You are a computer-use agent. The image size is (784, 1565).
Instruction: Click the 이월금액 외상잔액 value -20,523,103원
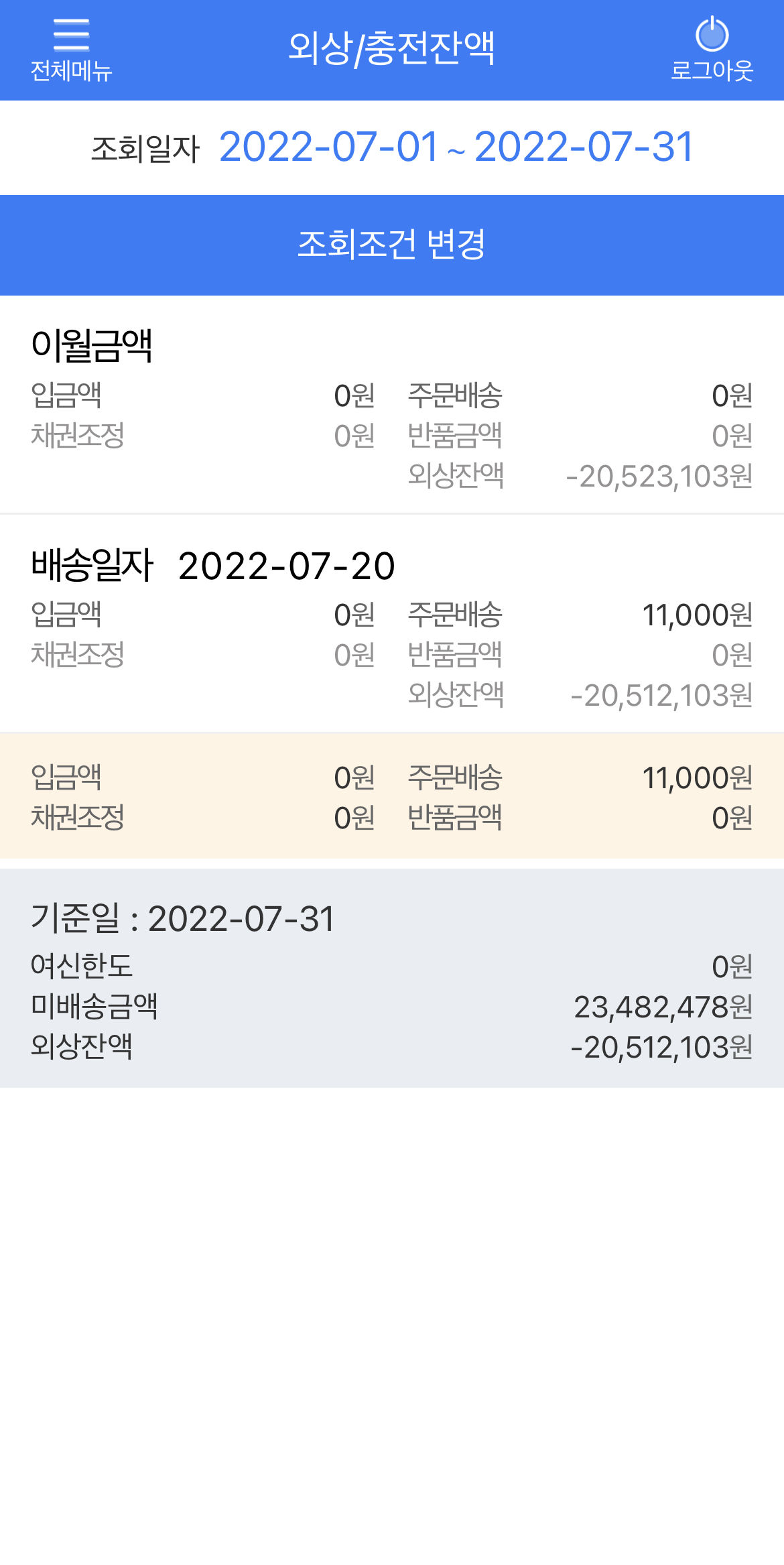coord(659,477)
